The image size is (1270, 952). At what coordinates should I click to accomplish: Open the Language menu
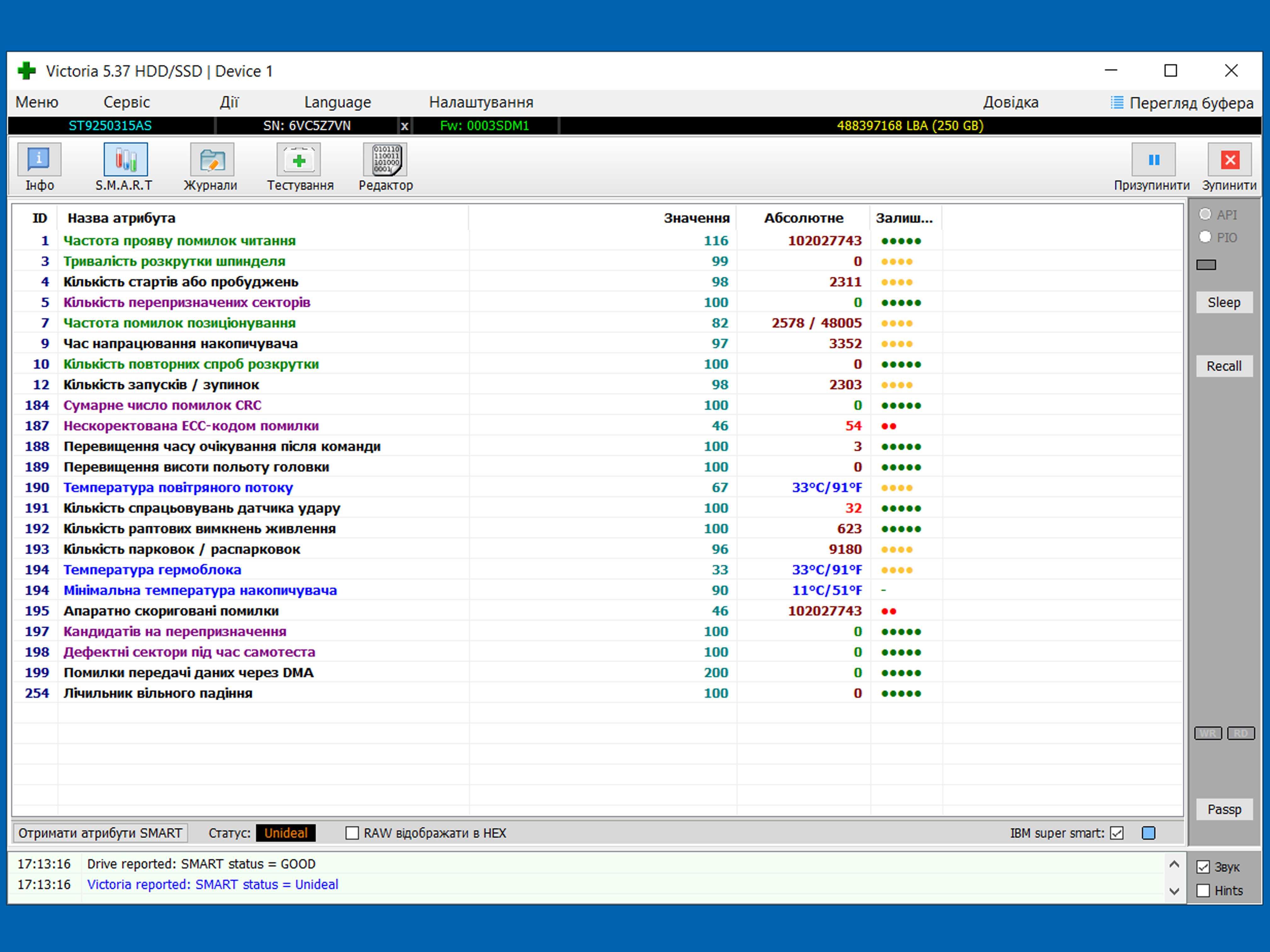point(338,102)
